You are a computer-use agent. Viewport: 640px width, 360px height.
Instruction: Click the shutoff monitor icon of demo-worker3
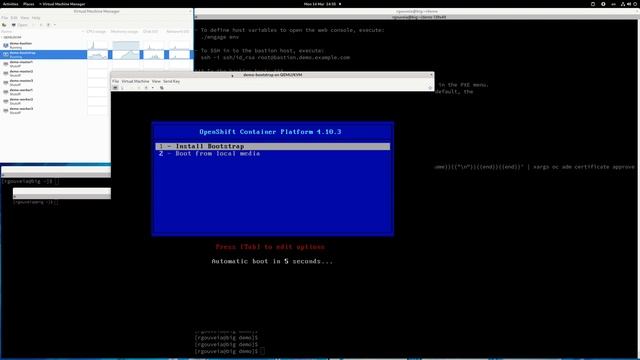pyautogui.click(x=6, y=111)
